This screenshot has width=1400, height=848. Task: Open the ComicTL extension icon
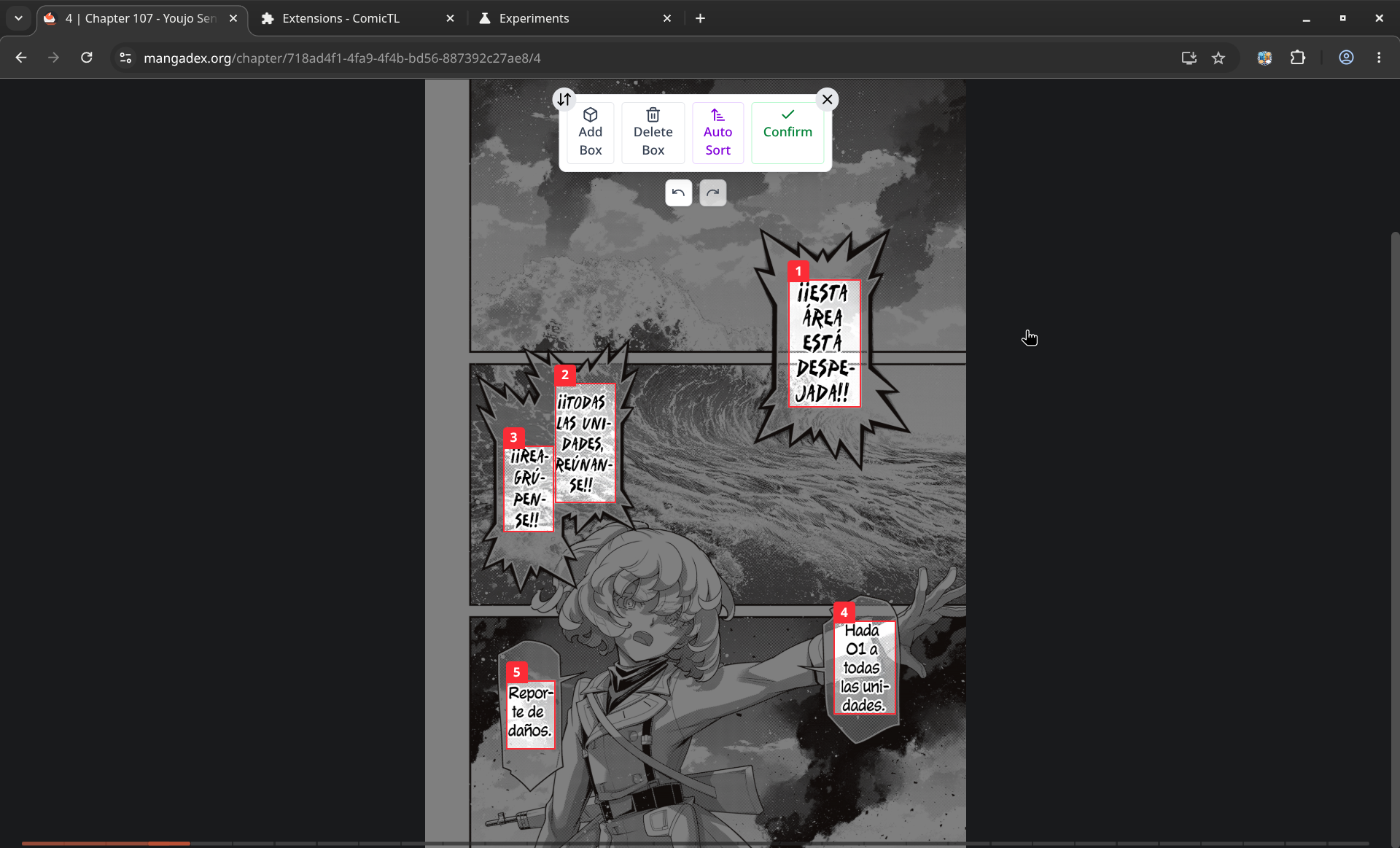[x=1264, y=58]
